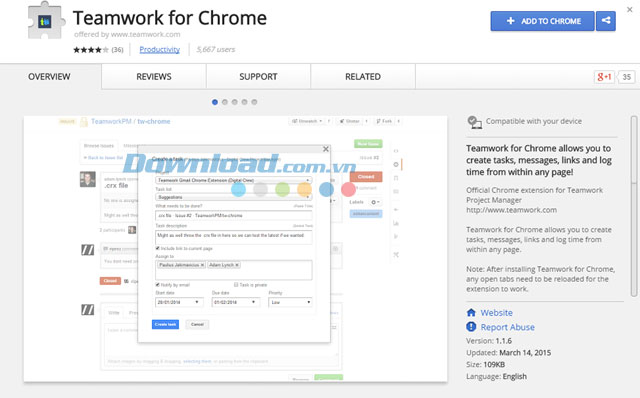The height and width of the screenshot is (398, 640).
Task: Remove Adam Lynch from Assign to
Action: coord(237,265)
